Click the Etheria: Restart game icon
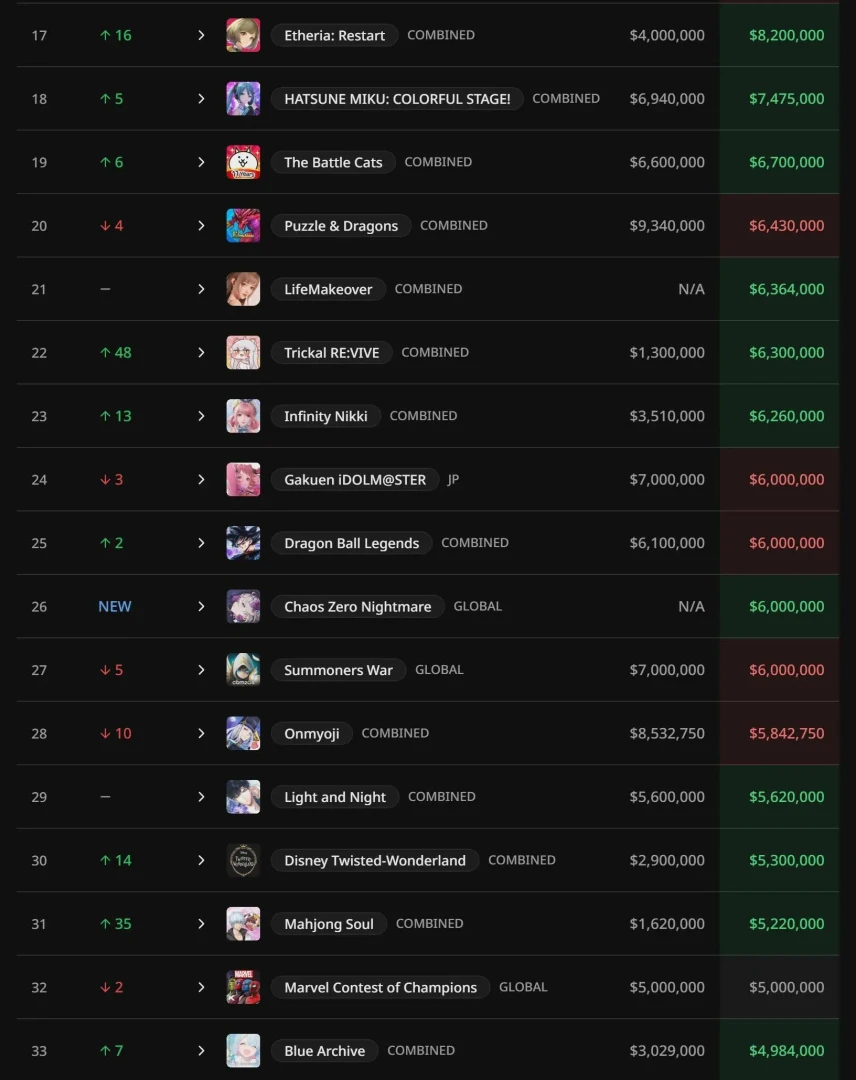856x1080 pixels. [x=243, y=35]
